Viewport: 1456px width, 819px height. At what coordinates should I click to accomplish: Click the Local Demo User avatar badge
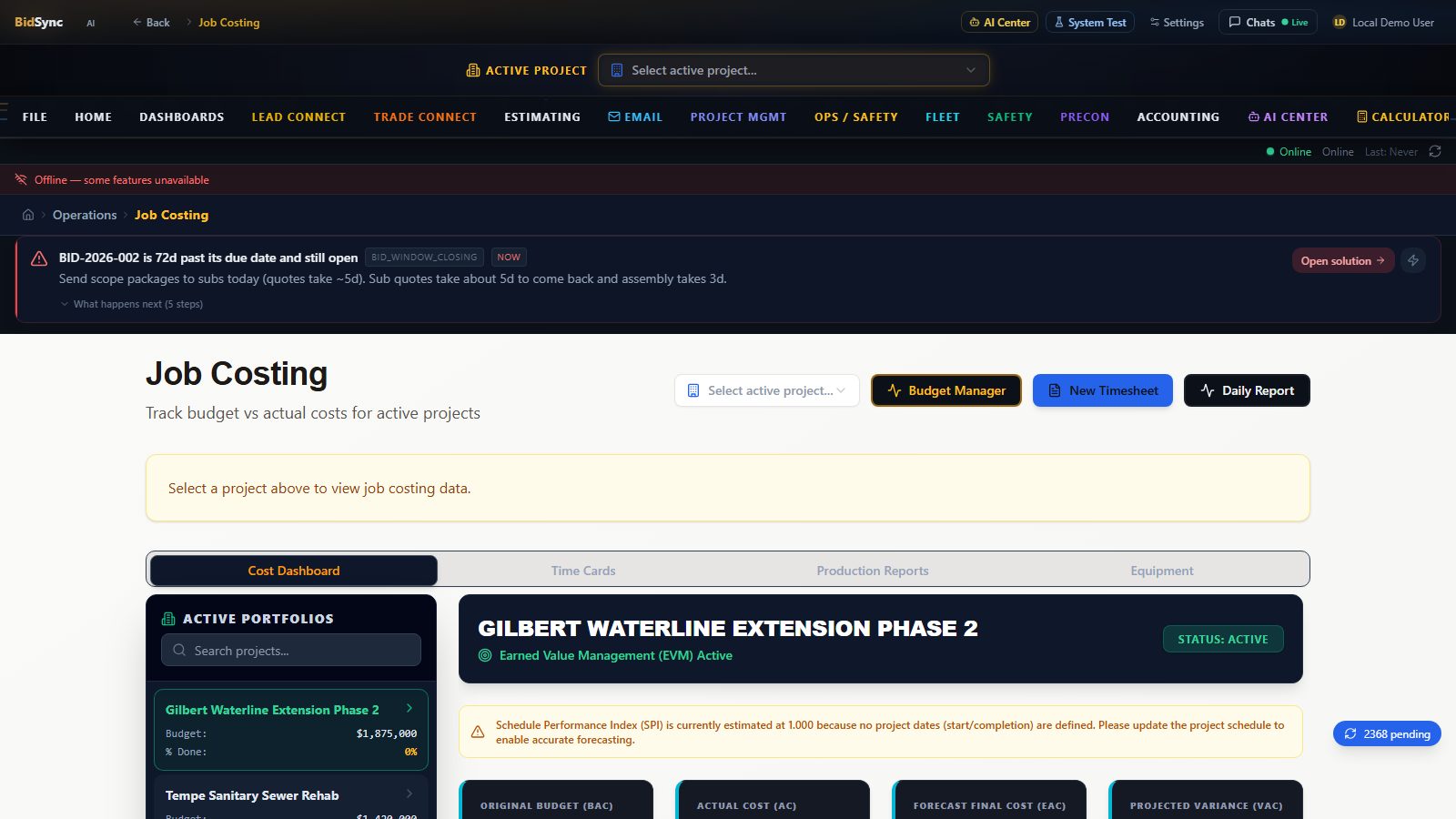pos(1340,22)
